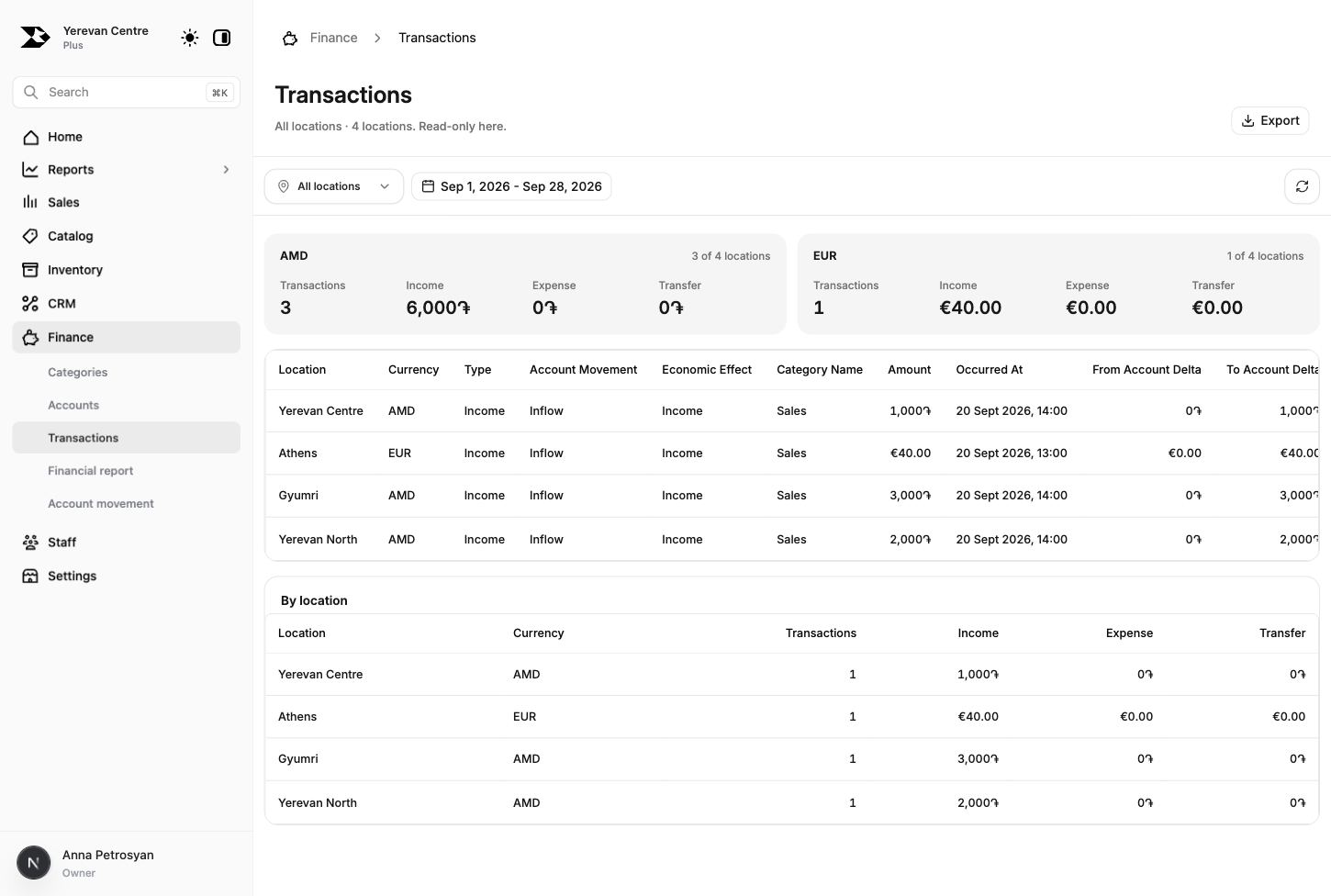Click the 3 of 4 locations label
1331x896 pixels.
731,256
